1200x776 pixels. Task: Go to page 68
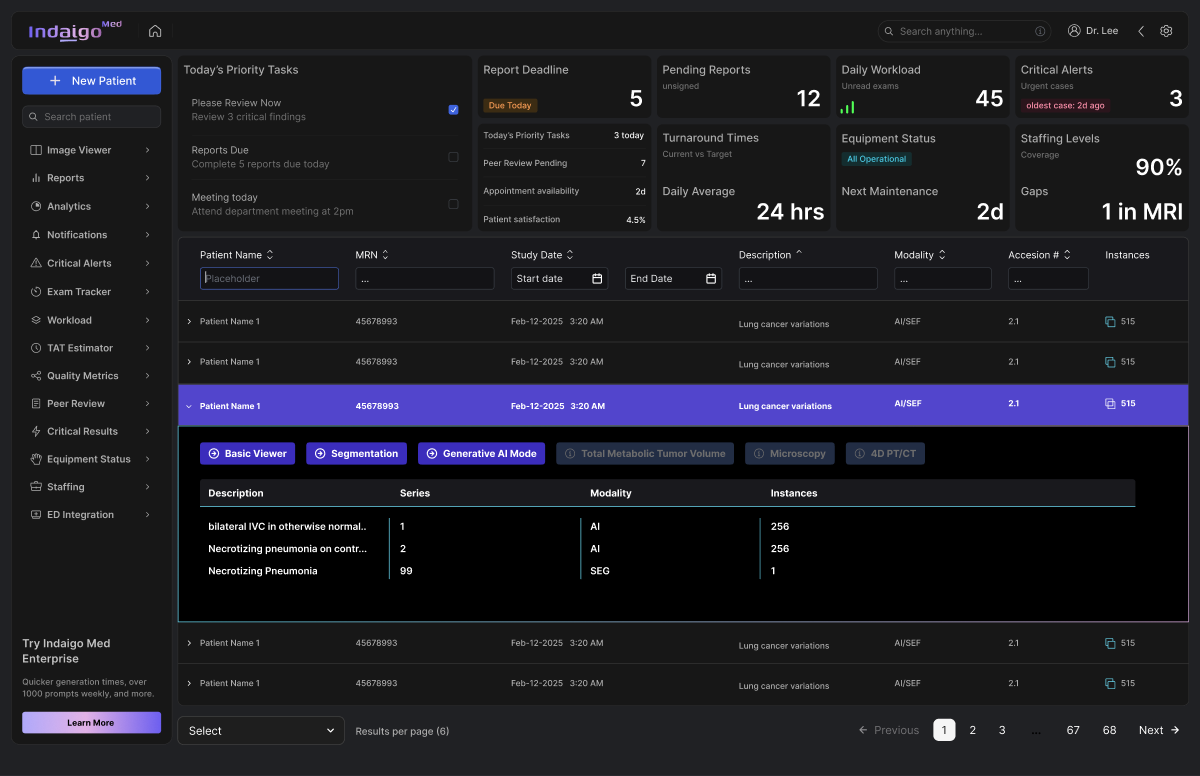[1109, 730]
